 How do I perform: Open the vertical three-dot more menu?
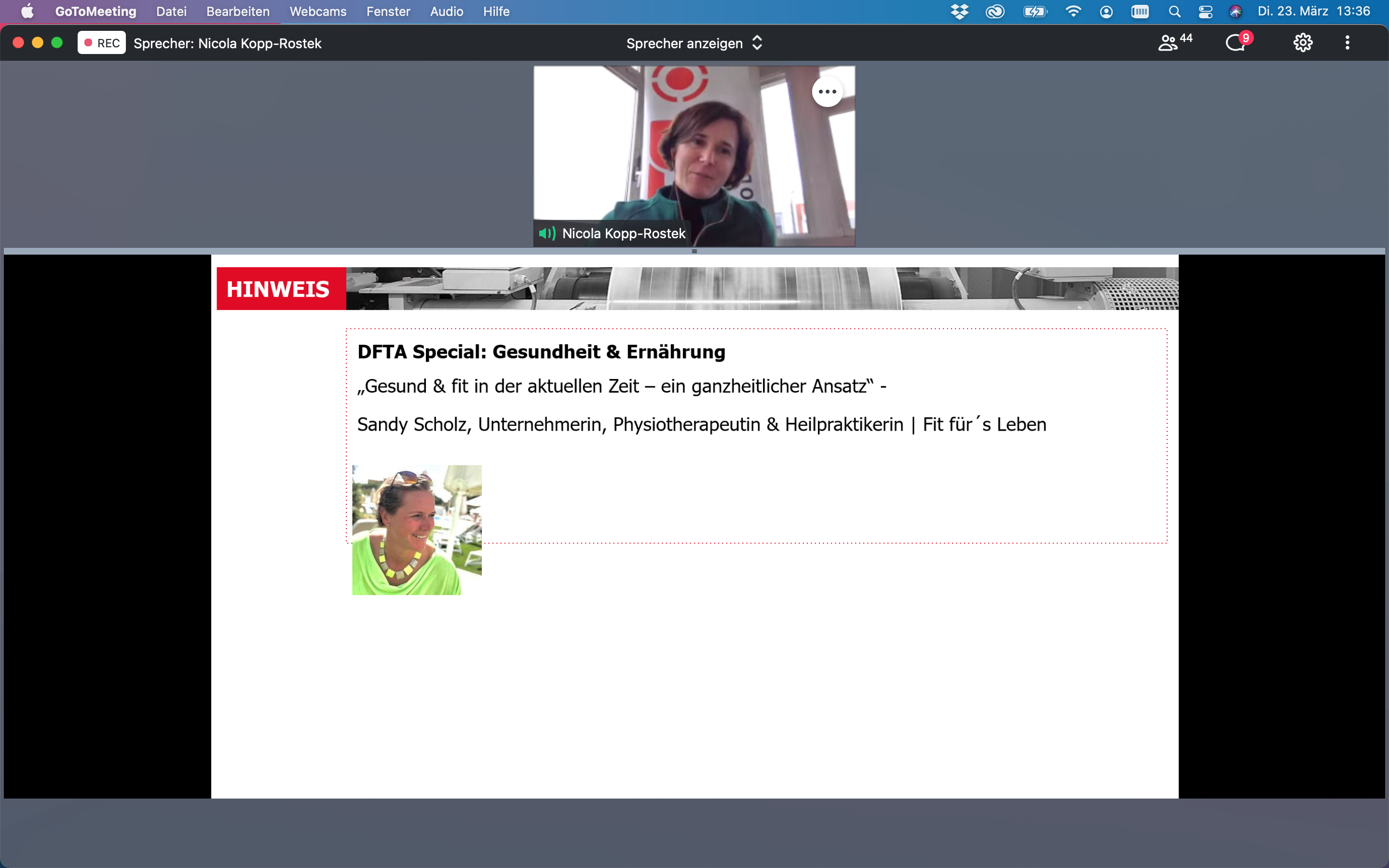(1347, 42)
